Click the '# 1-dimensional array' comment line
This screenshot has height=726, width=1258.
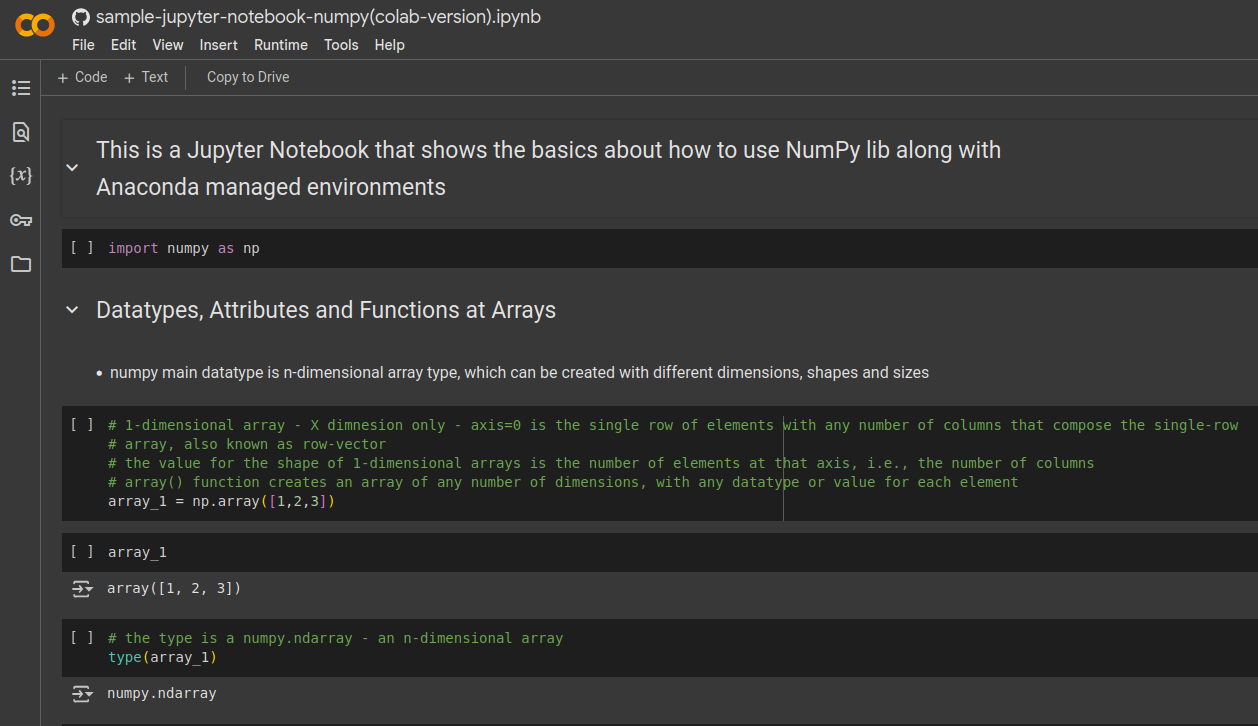point(673,425)
